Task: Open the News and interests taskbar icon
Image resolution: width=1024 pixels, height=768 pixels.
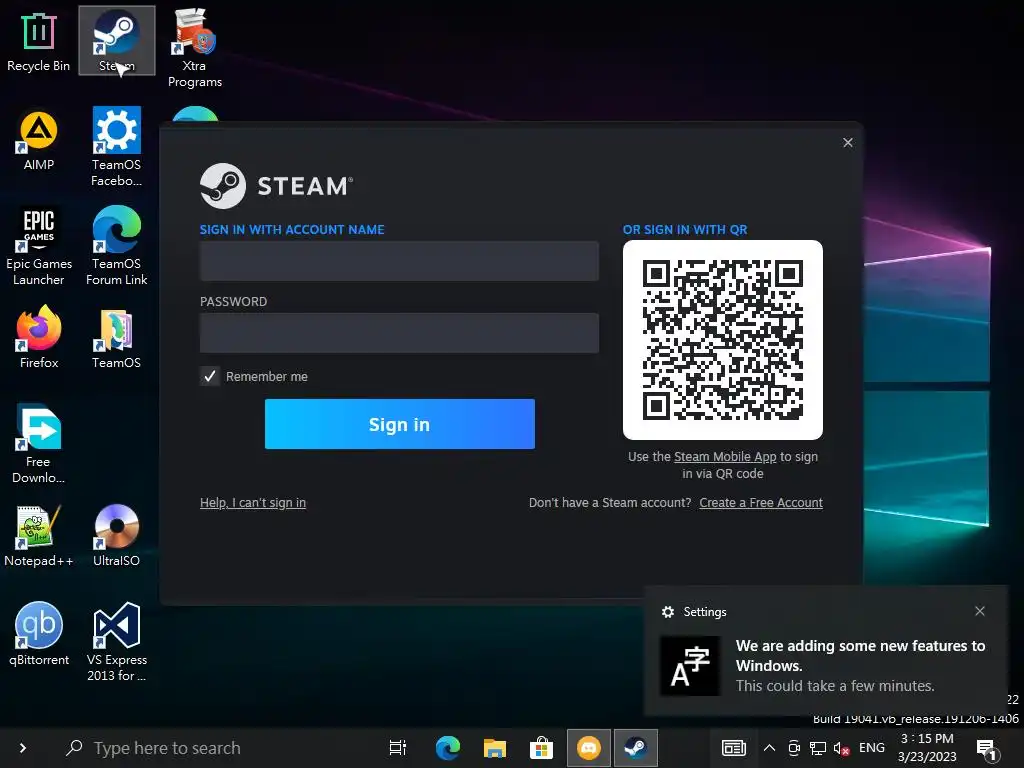Action: [x=733, y=748]
